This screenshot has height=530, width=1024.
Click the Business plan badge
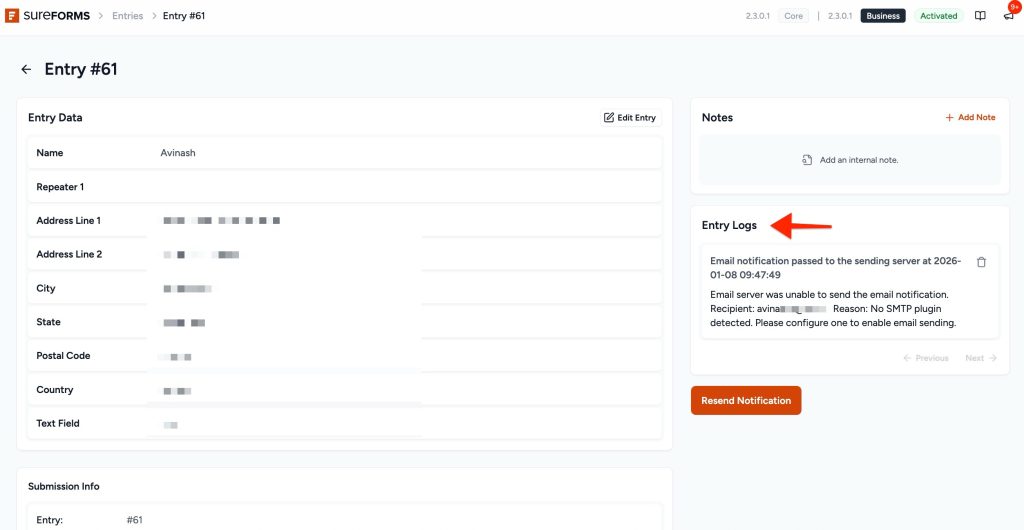883,16
